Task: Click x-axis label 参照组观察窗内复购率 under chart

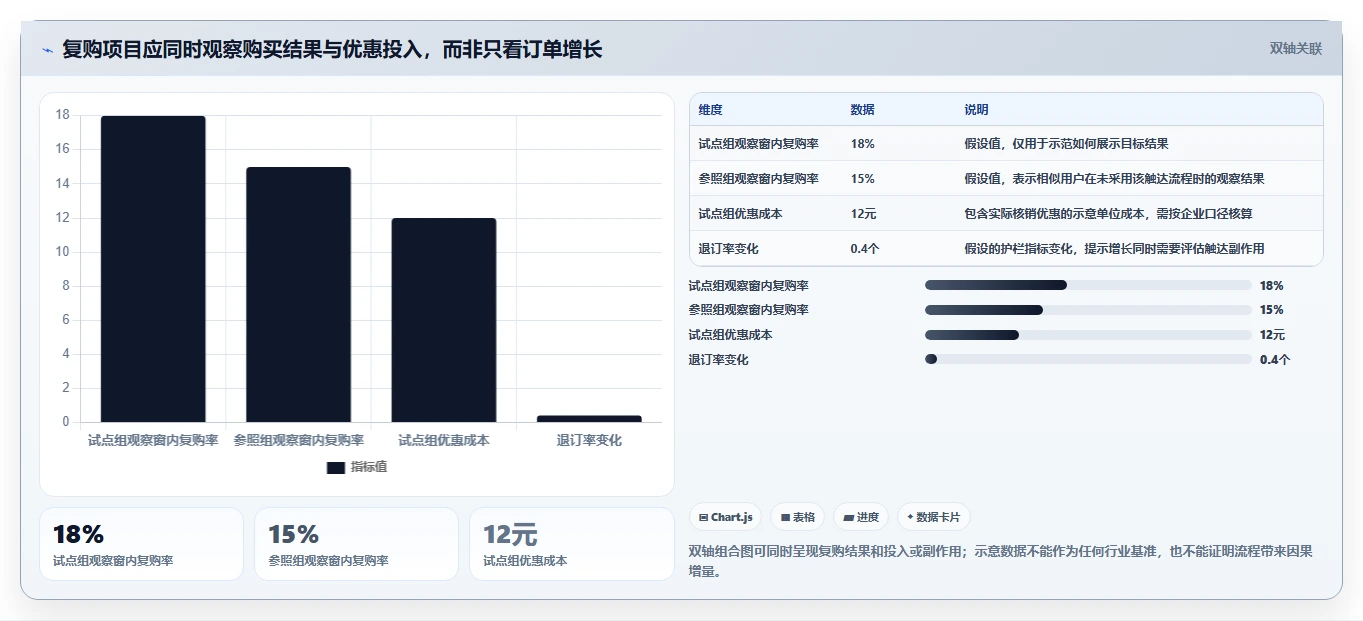Action: pos(298,440)
